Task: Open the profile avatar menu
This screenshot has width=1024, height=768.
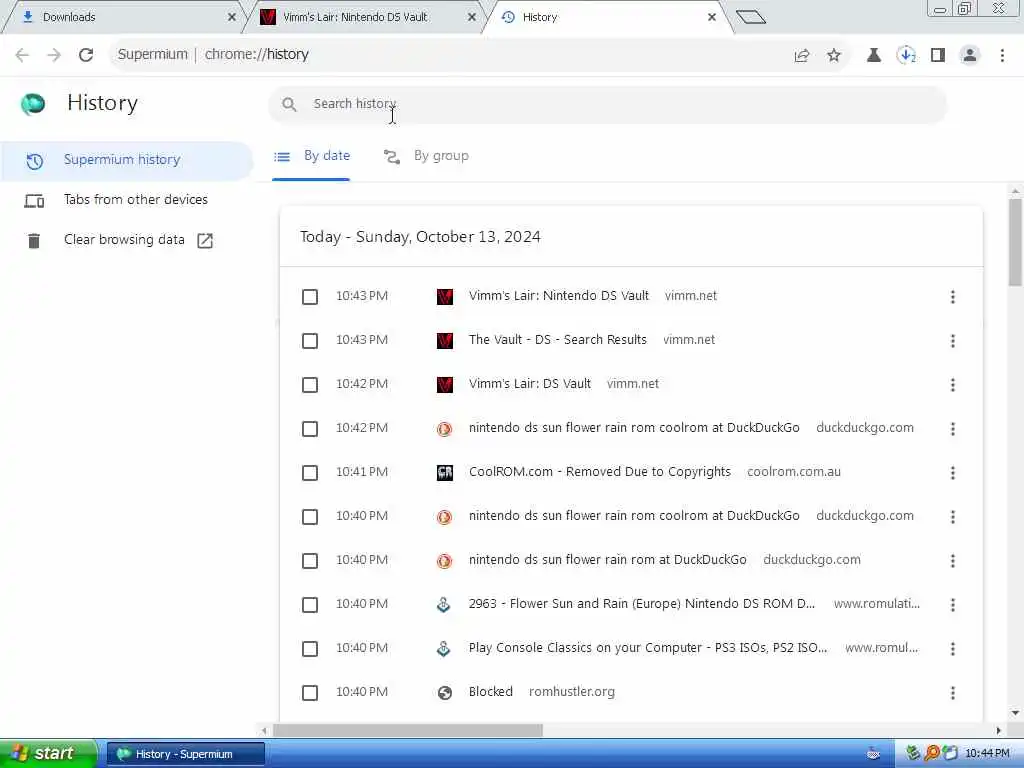Action: (970, 56)
